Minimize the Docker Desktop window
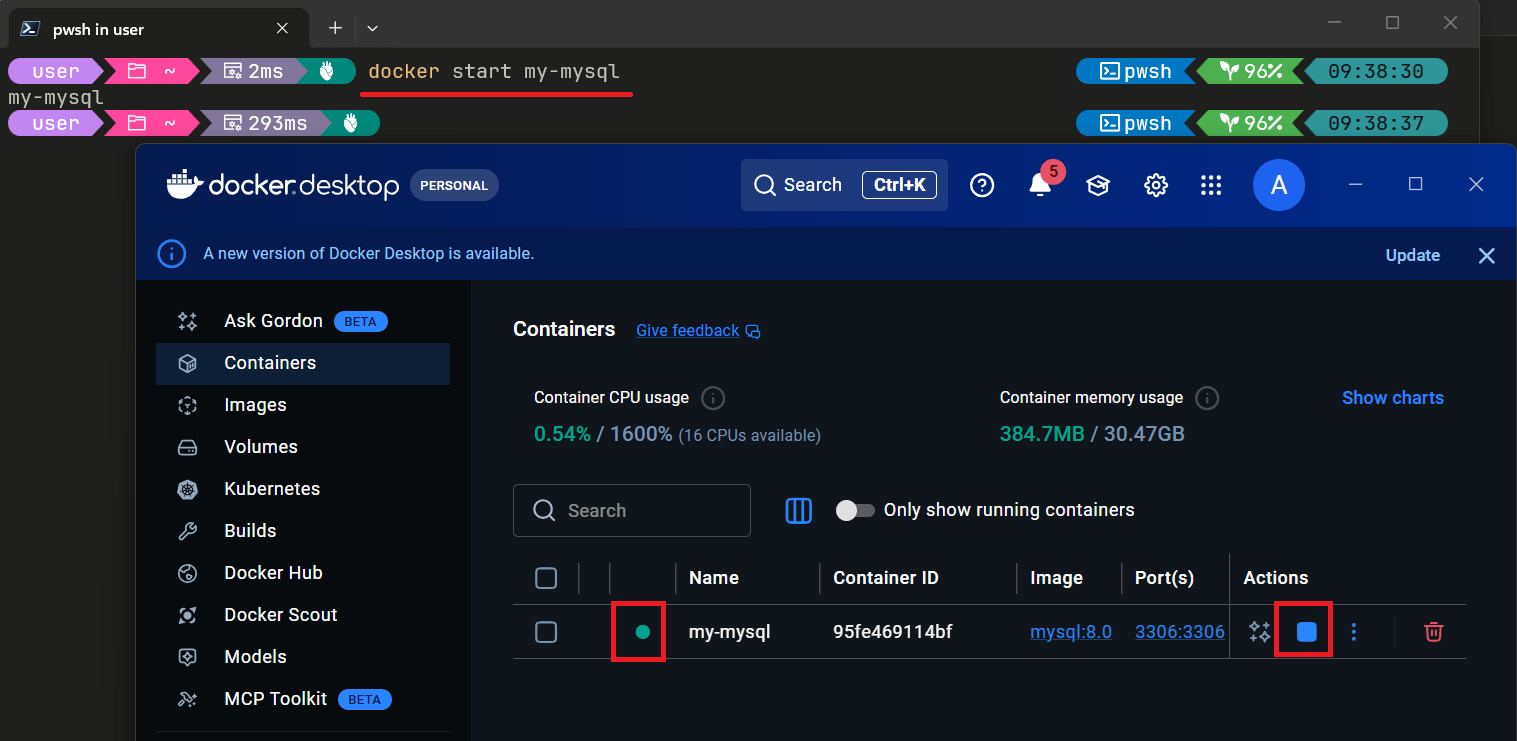This screenshot has width=1517, height=741. (x=1355, y=184)
